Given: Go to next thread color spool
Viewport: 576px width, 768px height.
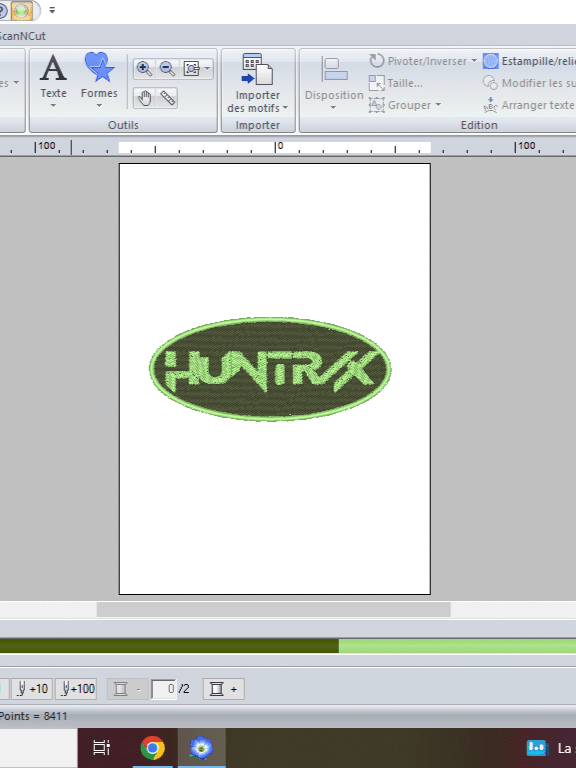Looking at the screenshot, I should pos(223,689).
